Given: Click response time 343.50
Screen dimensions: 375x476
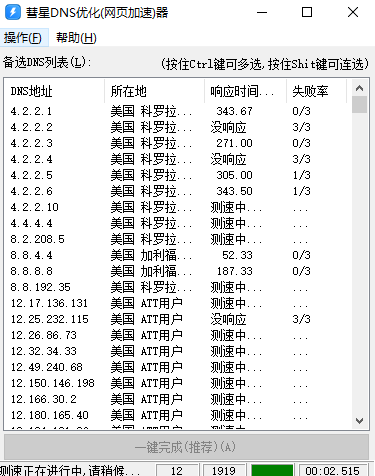Looking at the screenshot, I should point(234,191).
